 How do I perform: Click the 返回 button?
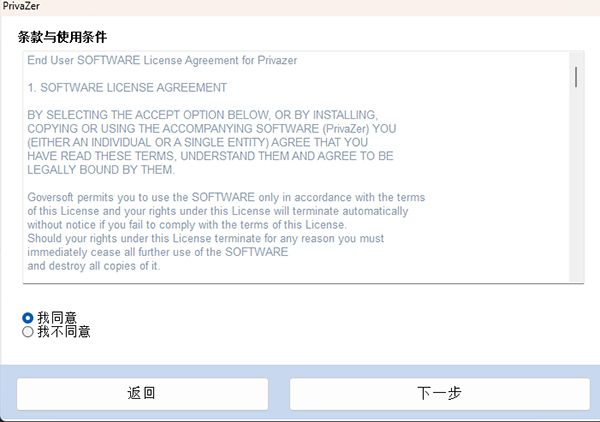point(142,394)
